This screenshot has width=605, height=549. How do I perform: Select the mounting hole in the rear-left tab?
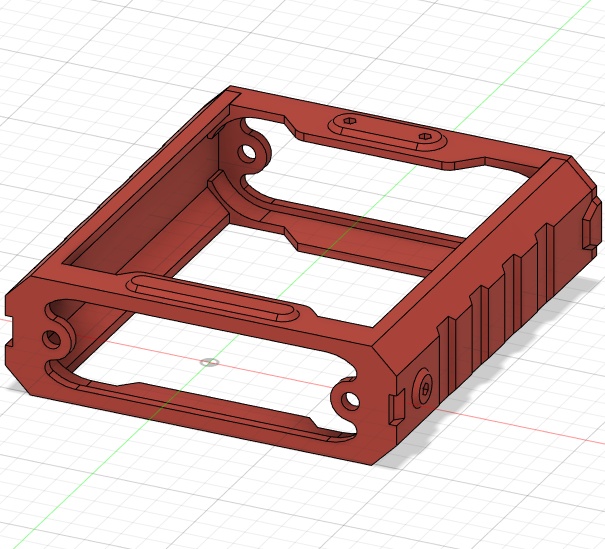point(246,153)
